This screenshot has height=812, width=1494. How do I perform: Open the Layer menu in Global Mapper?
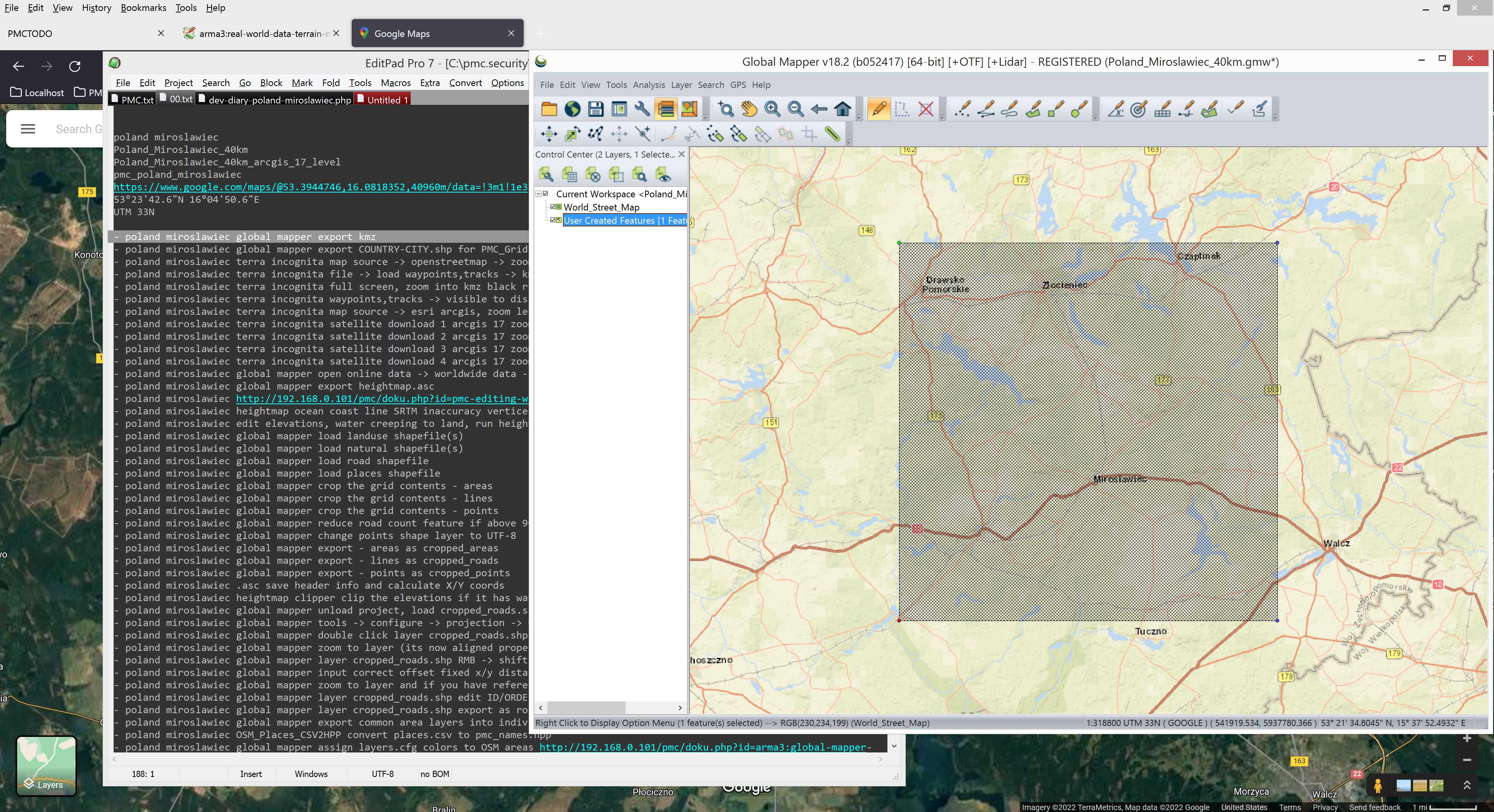click(x=681, y=85)
